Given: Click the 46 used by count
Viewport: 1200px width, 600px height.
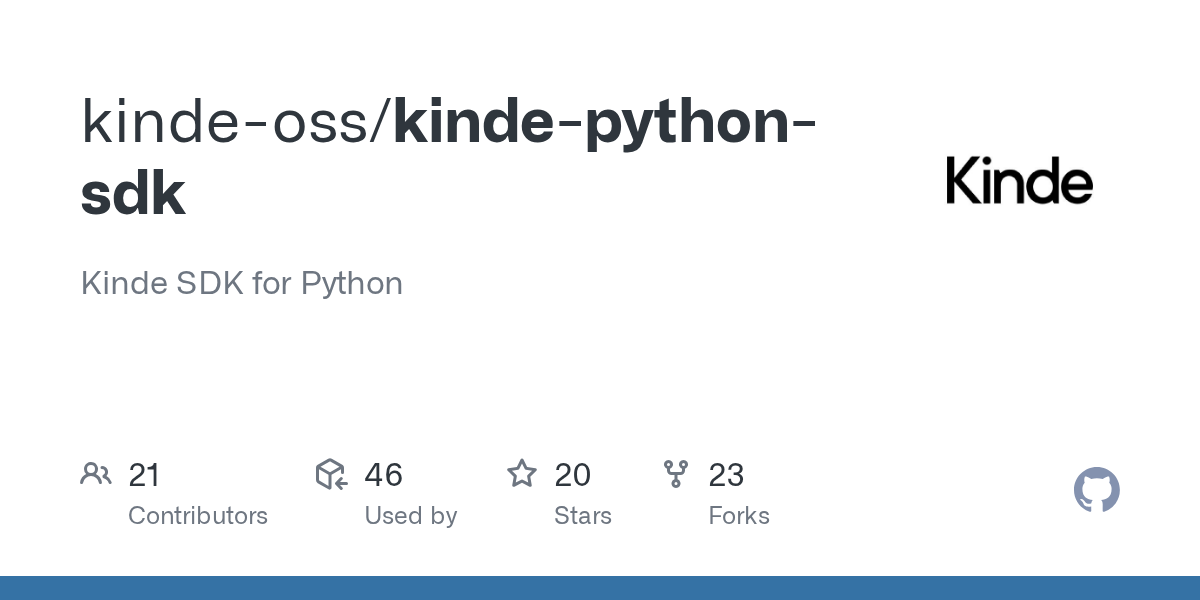Looking at the screenshot, I should click(383, 475).
